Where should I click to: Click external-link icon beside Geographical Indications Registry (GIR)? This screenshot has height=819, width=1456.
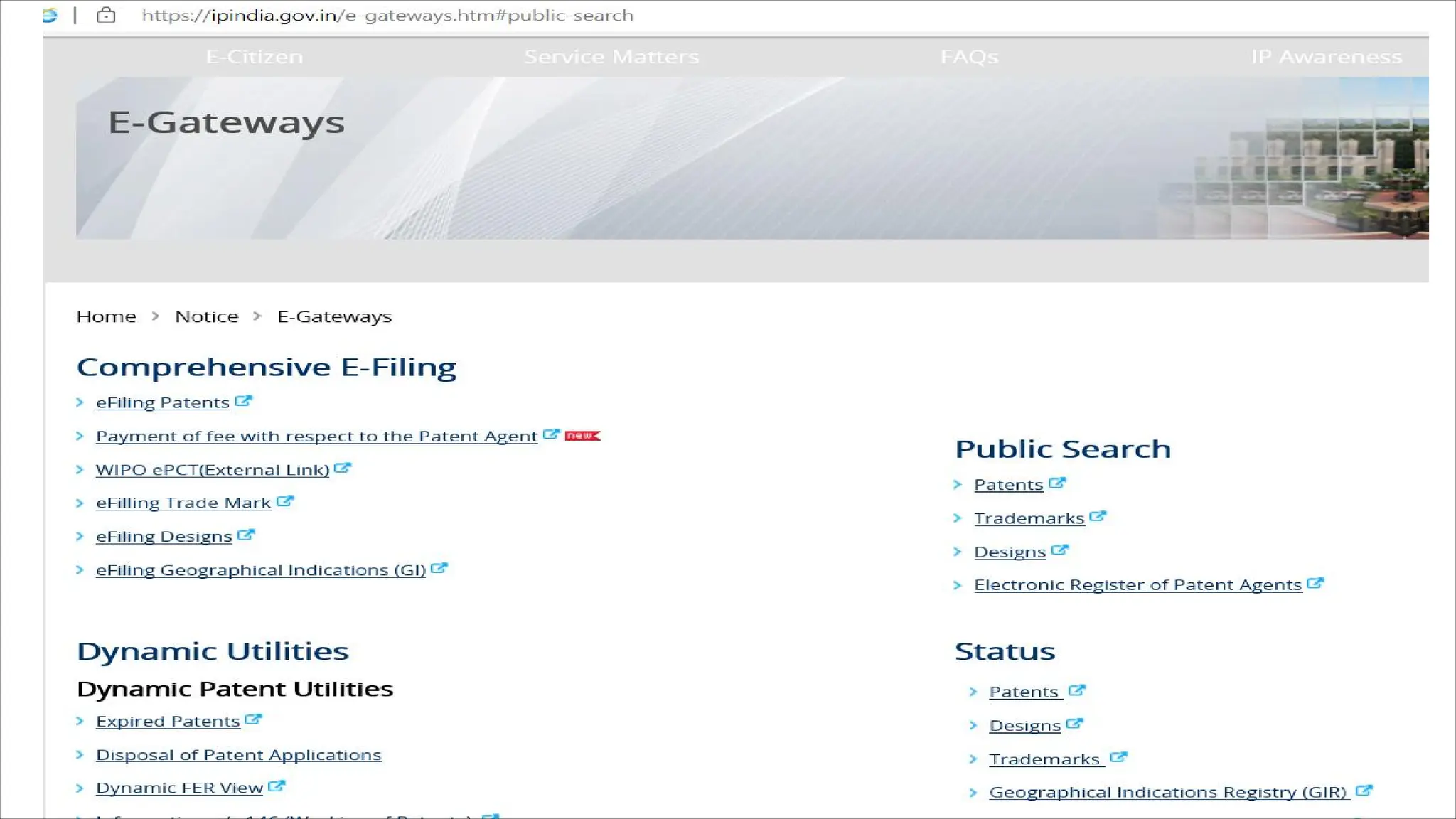pos(1364,791)
